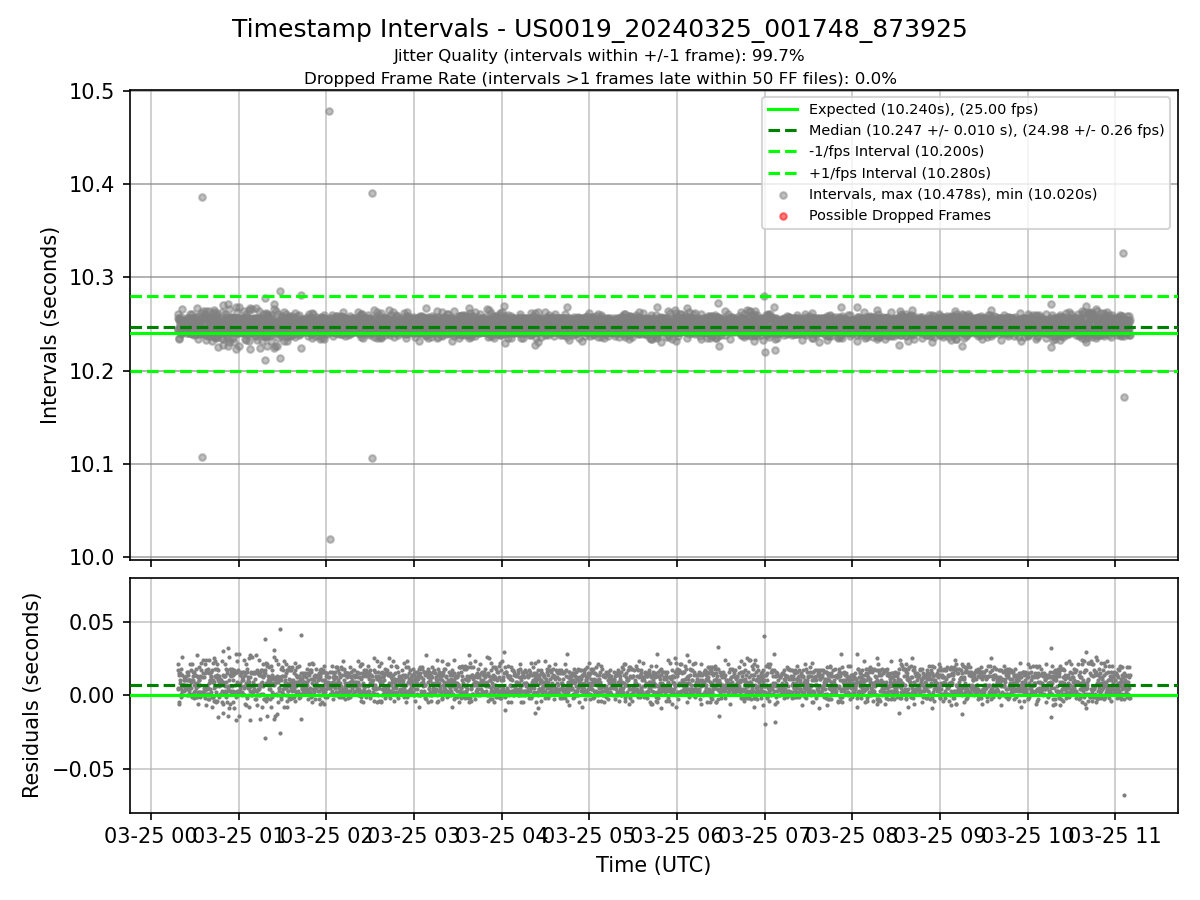
Task: Click the lowest outlier point near 10.020 seconds
Action: [330, 539]
